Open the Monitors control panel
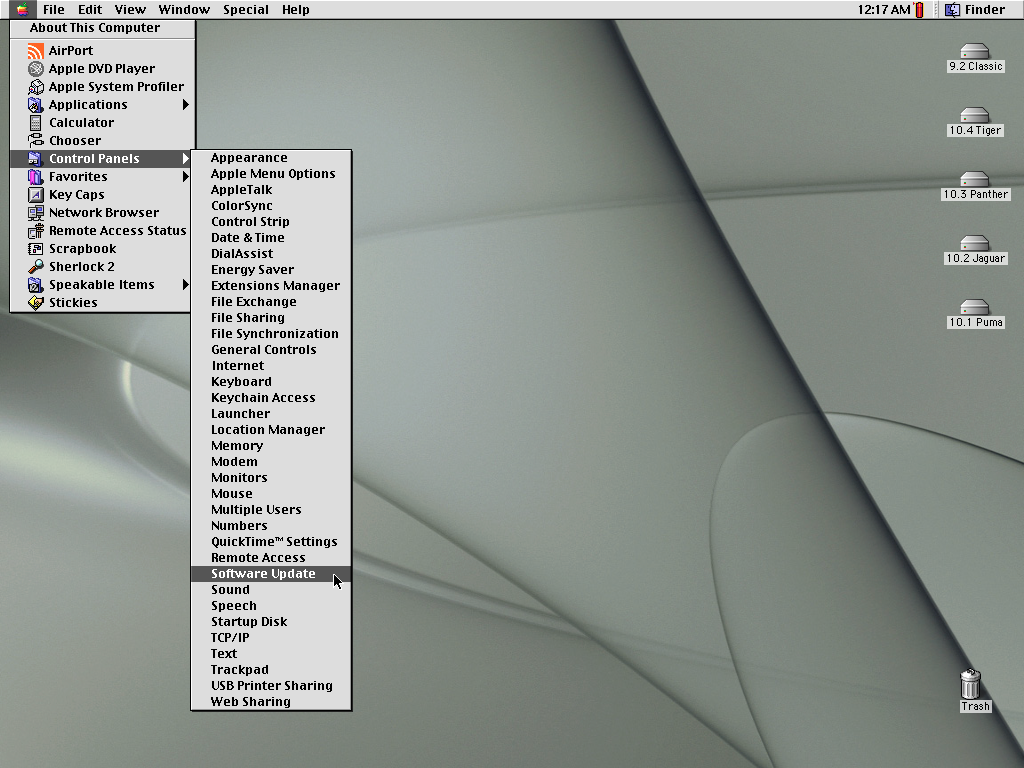The width and height of the screenshot is (1024, 768). [271, 478]
